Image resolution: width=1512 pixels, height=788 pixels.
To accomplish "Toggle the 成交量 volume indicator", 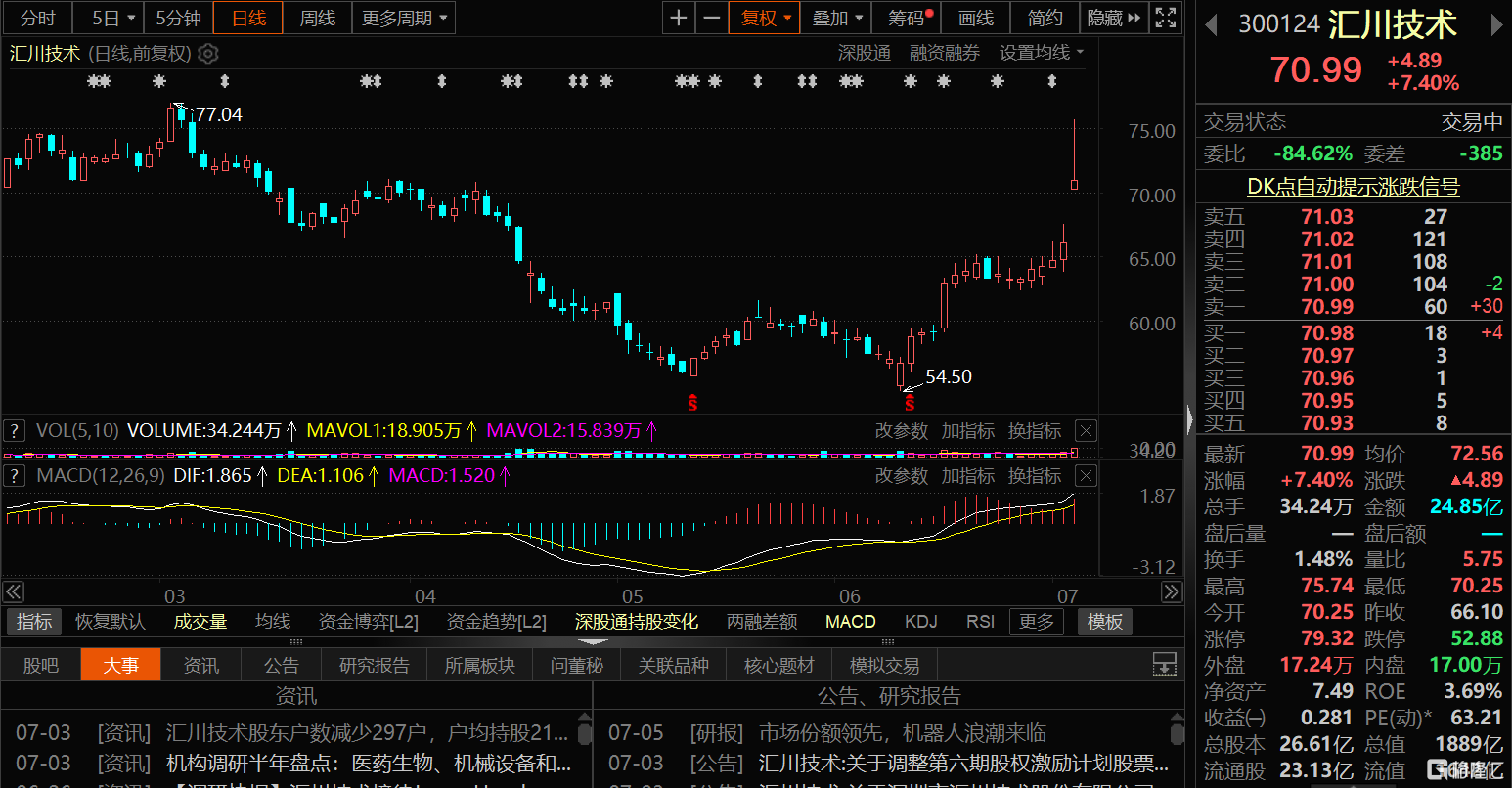I will pyautogui.click(x=200, y=621).
